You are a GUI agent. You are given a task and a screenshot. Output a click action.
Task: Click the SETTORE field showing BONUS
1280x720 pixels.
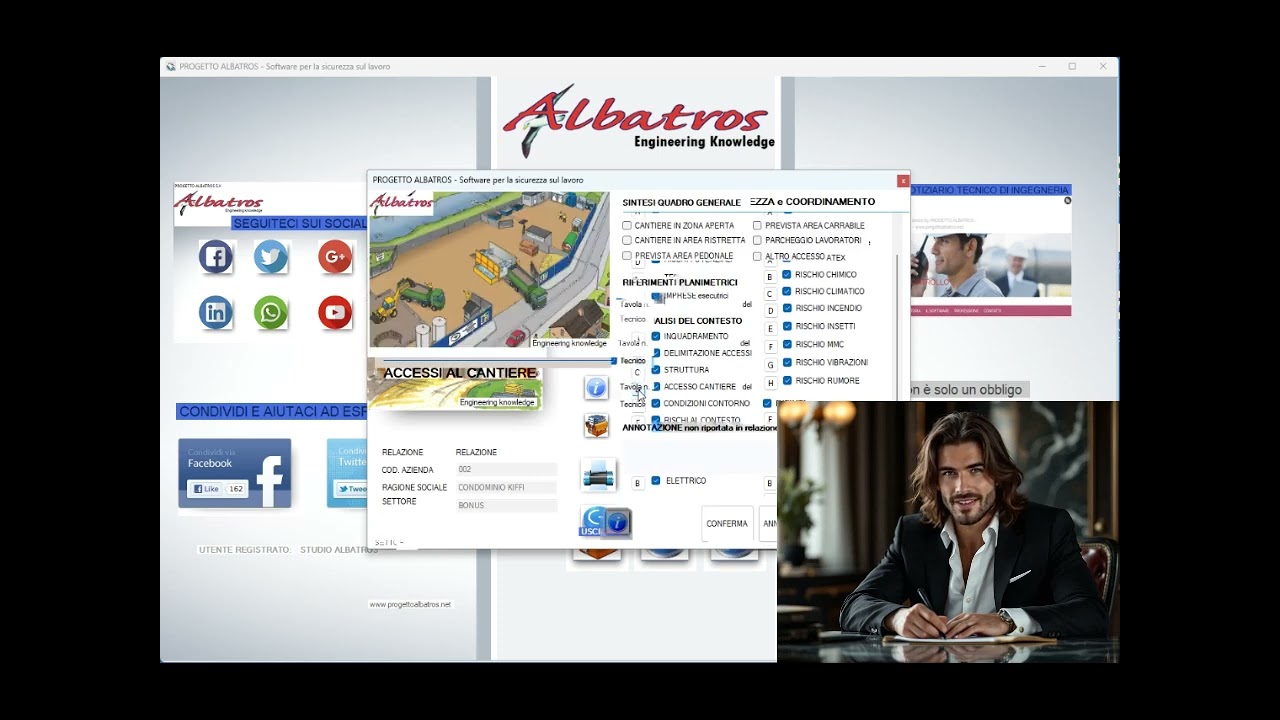506,505
